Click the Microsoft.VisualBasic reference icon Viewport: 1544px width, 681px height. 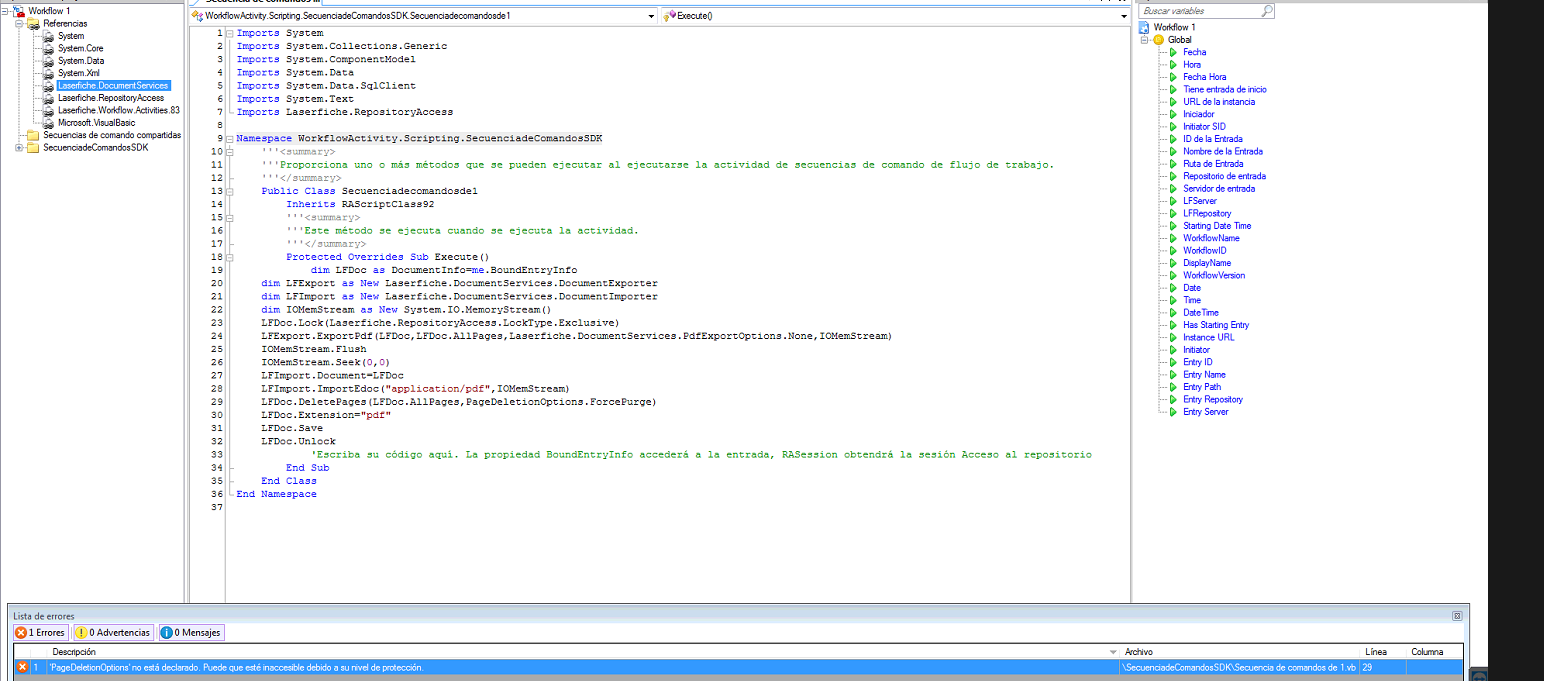pyautogui.click(x=49, y=122)
